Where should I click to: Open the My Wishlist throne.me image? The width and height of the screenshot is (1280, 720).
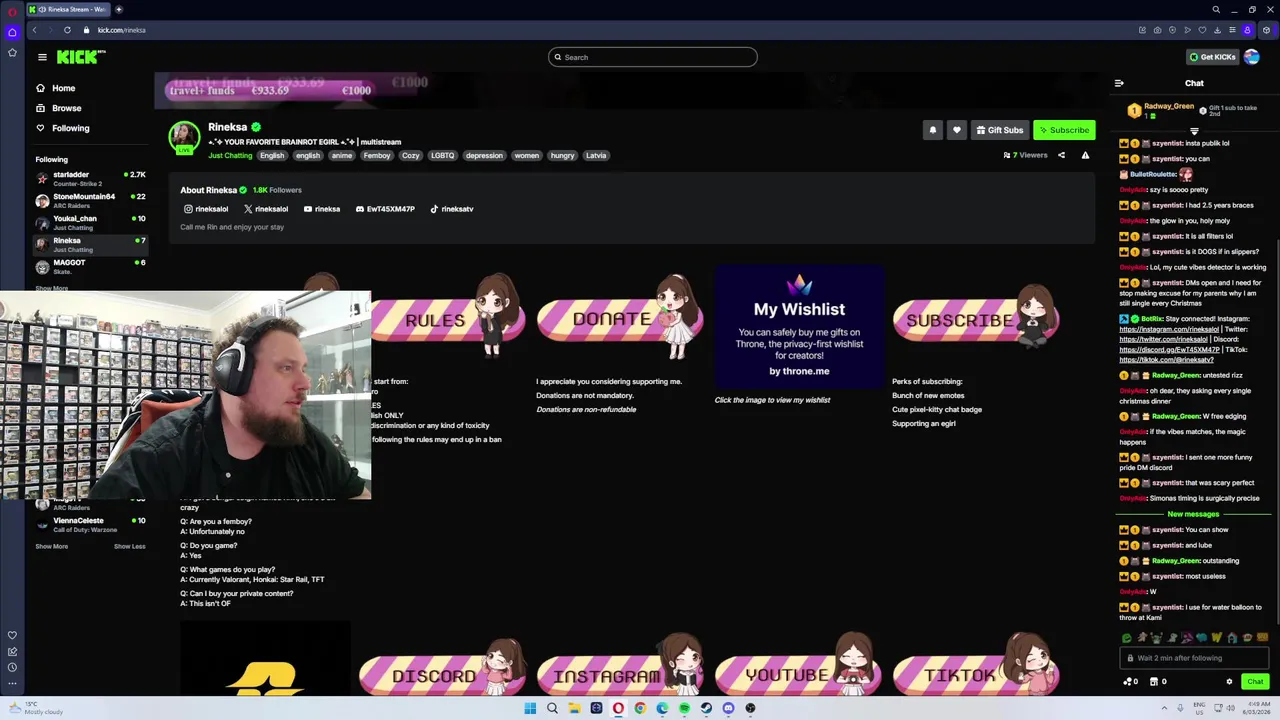tap(799, 327)
